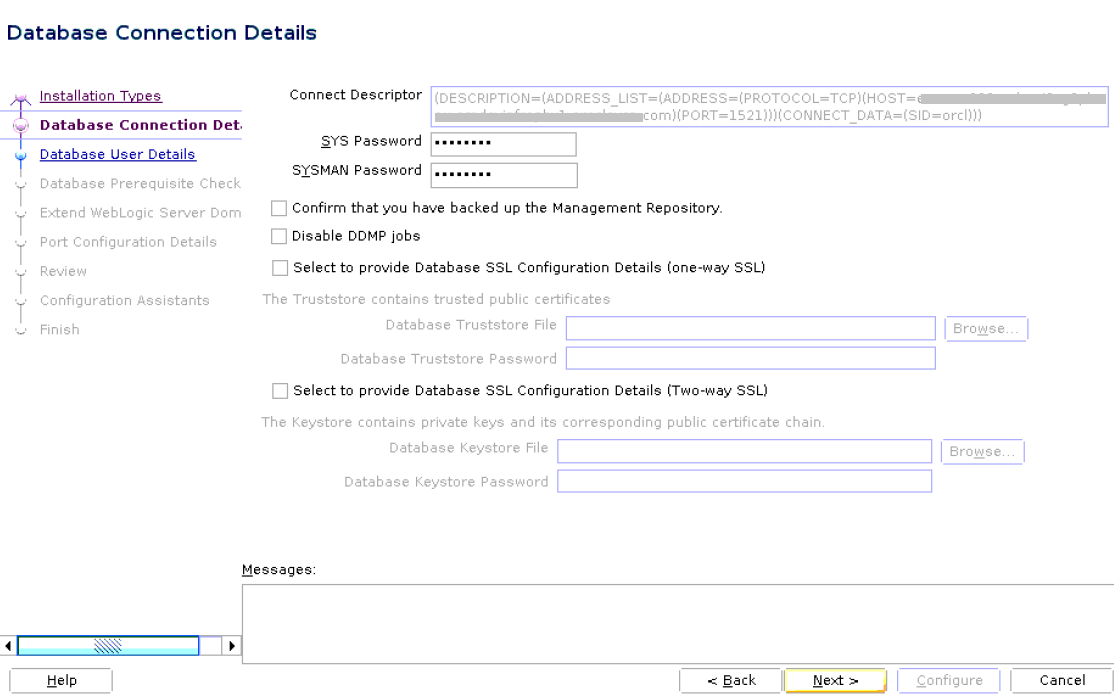Viewport: 1114px width, 699px height.
Task: Click the Extend WebLogic Server Domain step icon
Action: click(20, 212)
